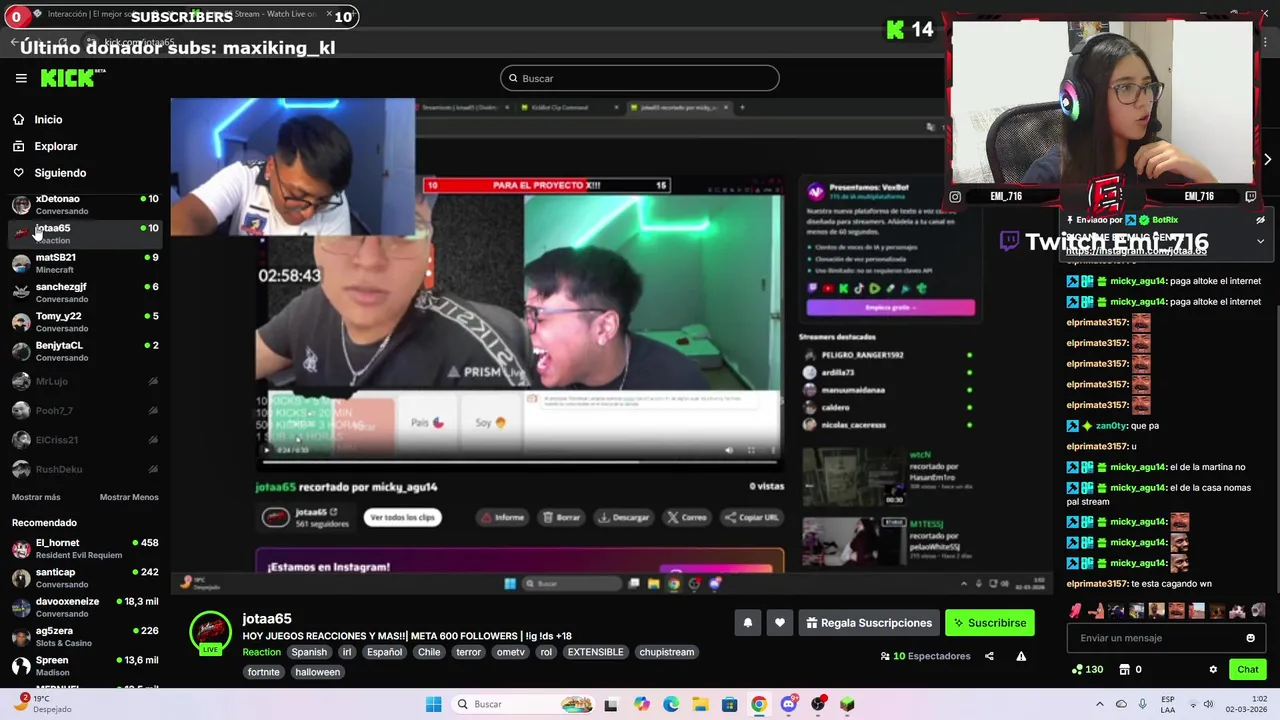Hide the pinned BotRix message

click(x=1260, y=220)
